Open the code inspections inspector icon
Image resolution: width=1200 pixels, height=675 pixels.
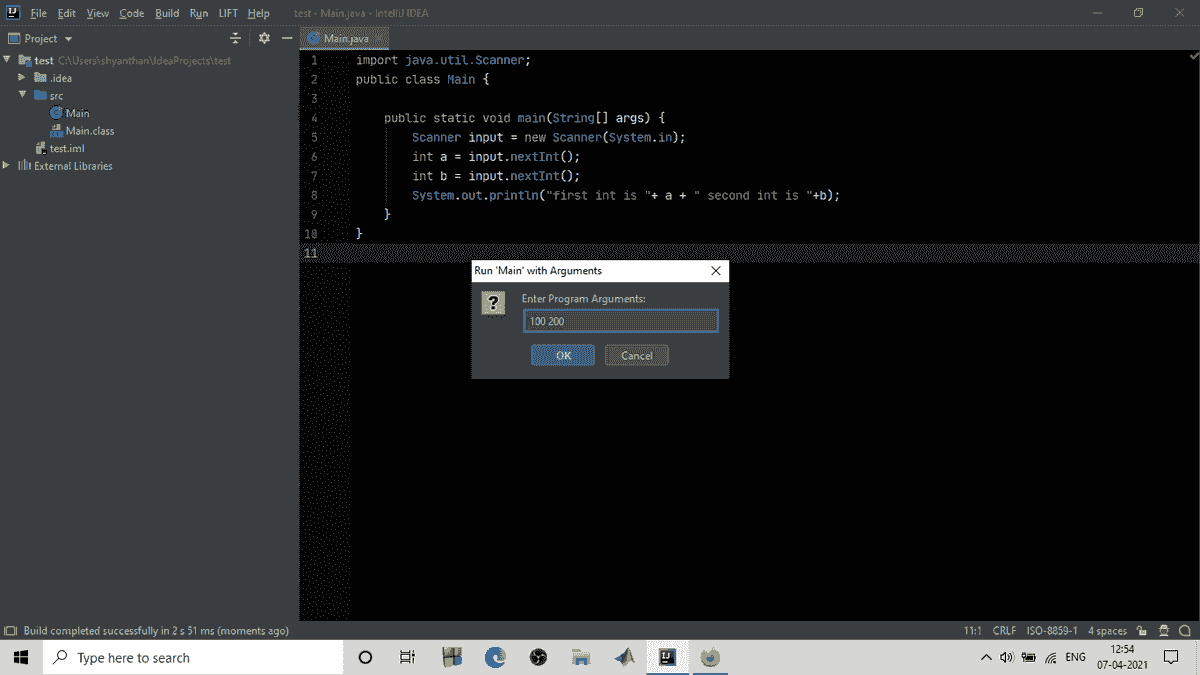coord(1164,631)
